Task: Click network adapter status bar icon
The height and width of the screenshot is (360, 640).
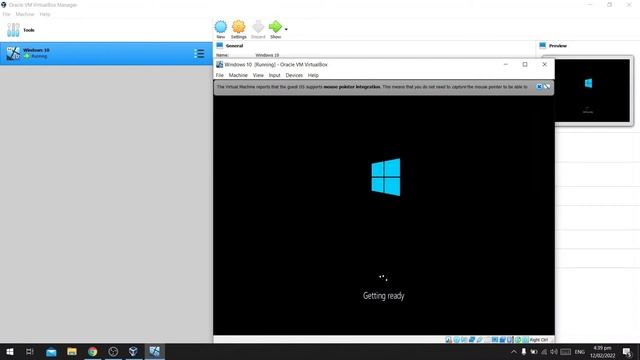Action: coord(472,340)
